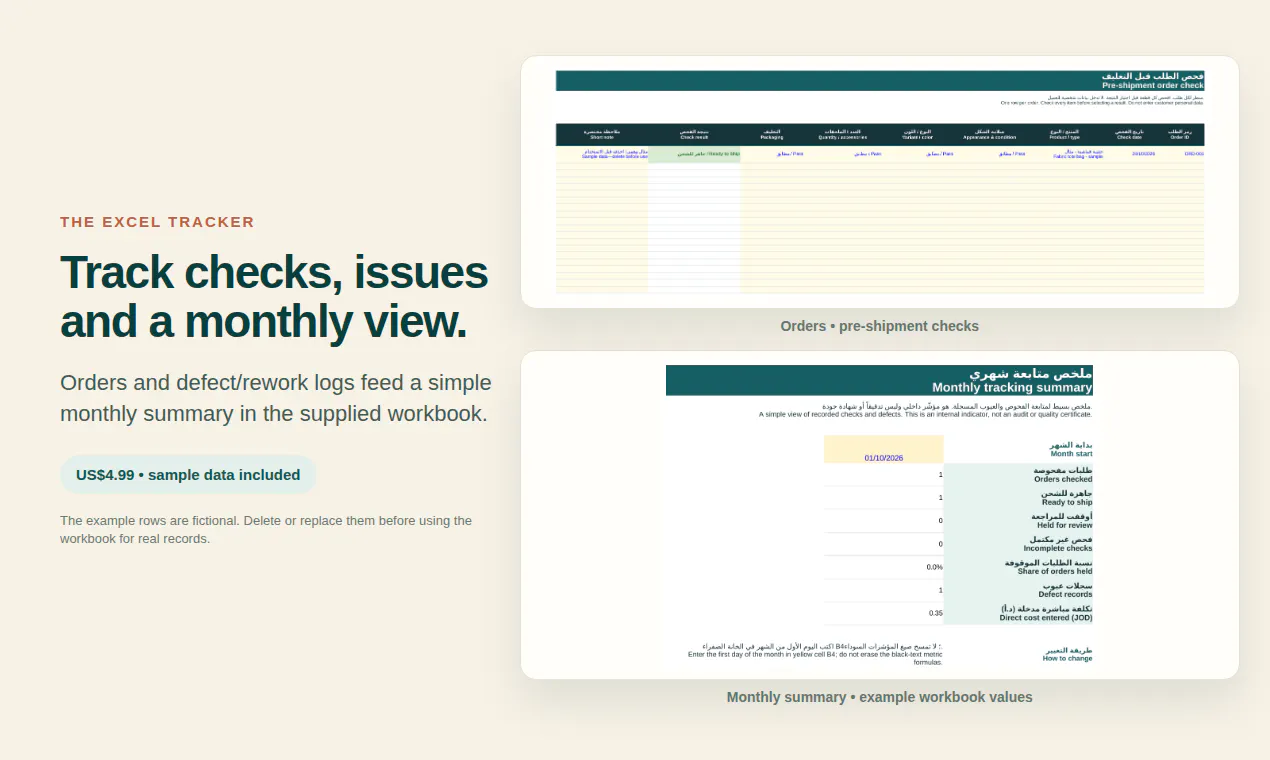The width and height of the screenshot is (1270, 760).
Task: Click the 'Short note' column header
Action: (x=602, y=134)
